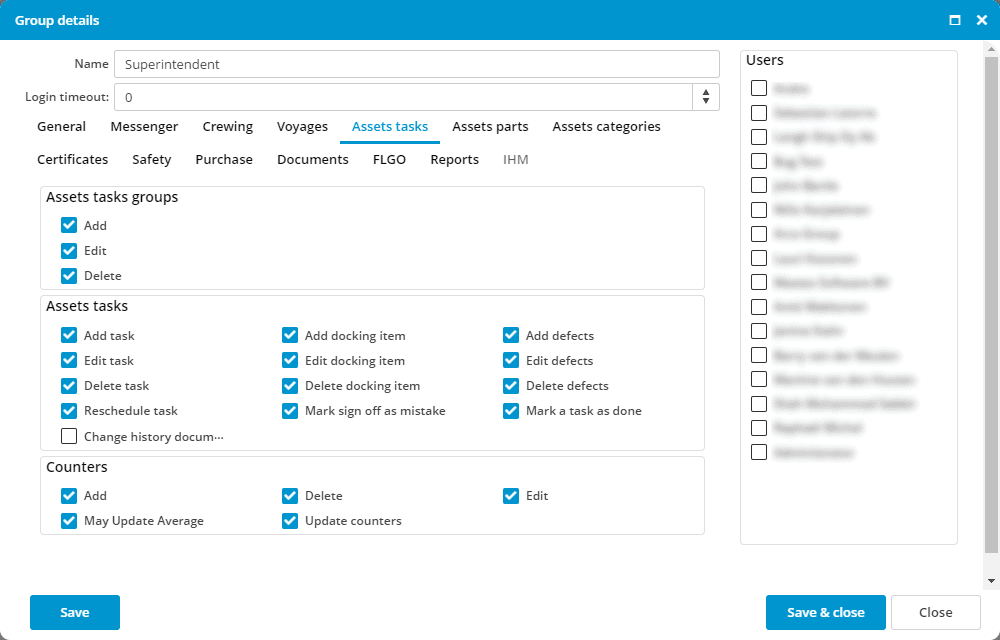Disable Mark sign off as mistake
Image resolution: width=1000 pixels, height=640 pixels.
[x=290, y=411]
